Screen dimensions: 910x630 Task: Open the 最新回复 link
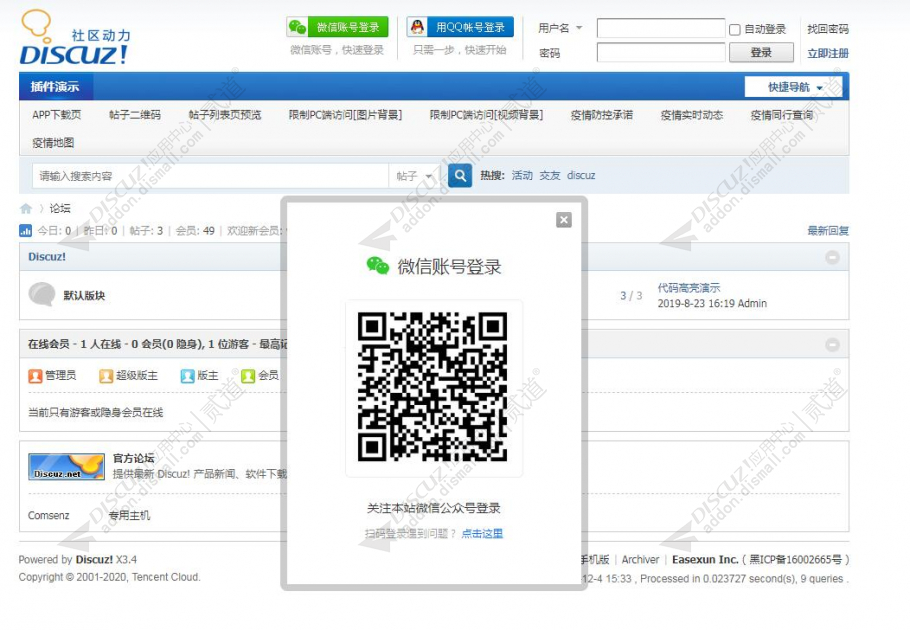click(x=828, y=231)
